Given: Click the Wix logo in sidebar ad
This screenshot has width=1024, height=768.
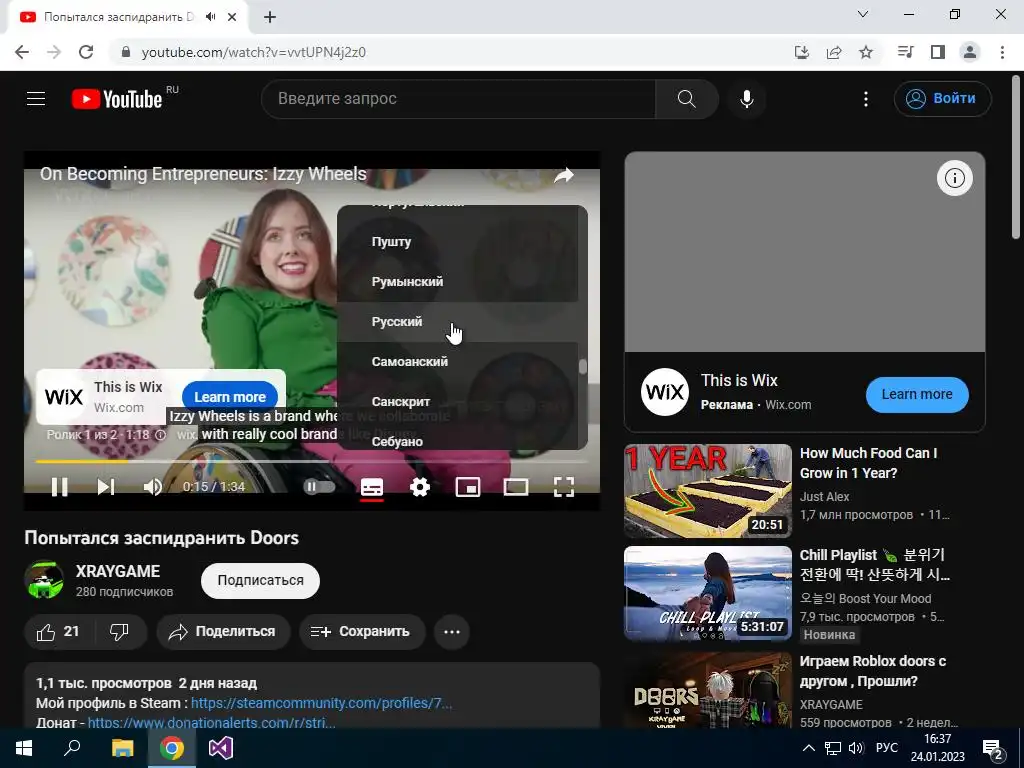Looking at the screenshot, I should coord(665,392).
